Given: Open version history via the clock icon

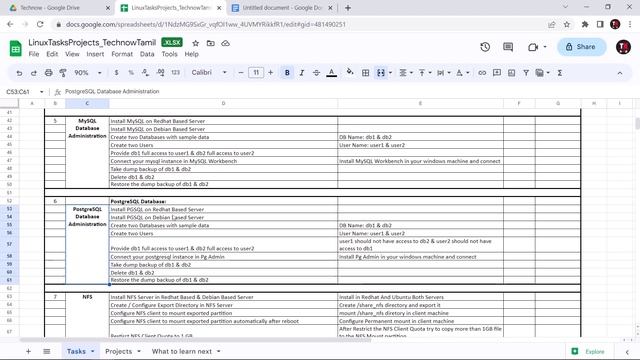Looking at the screenshot, I should 485,47.
